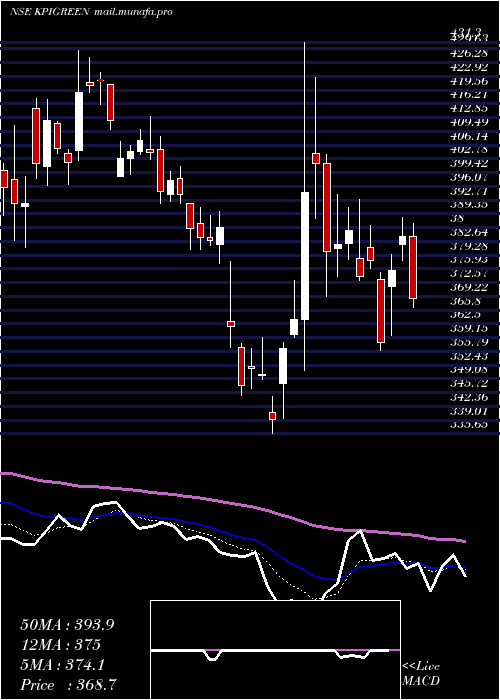Viewport: 500px width, 700px height.
Task: Select the 352.43 price level
Action: (469, 356)
